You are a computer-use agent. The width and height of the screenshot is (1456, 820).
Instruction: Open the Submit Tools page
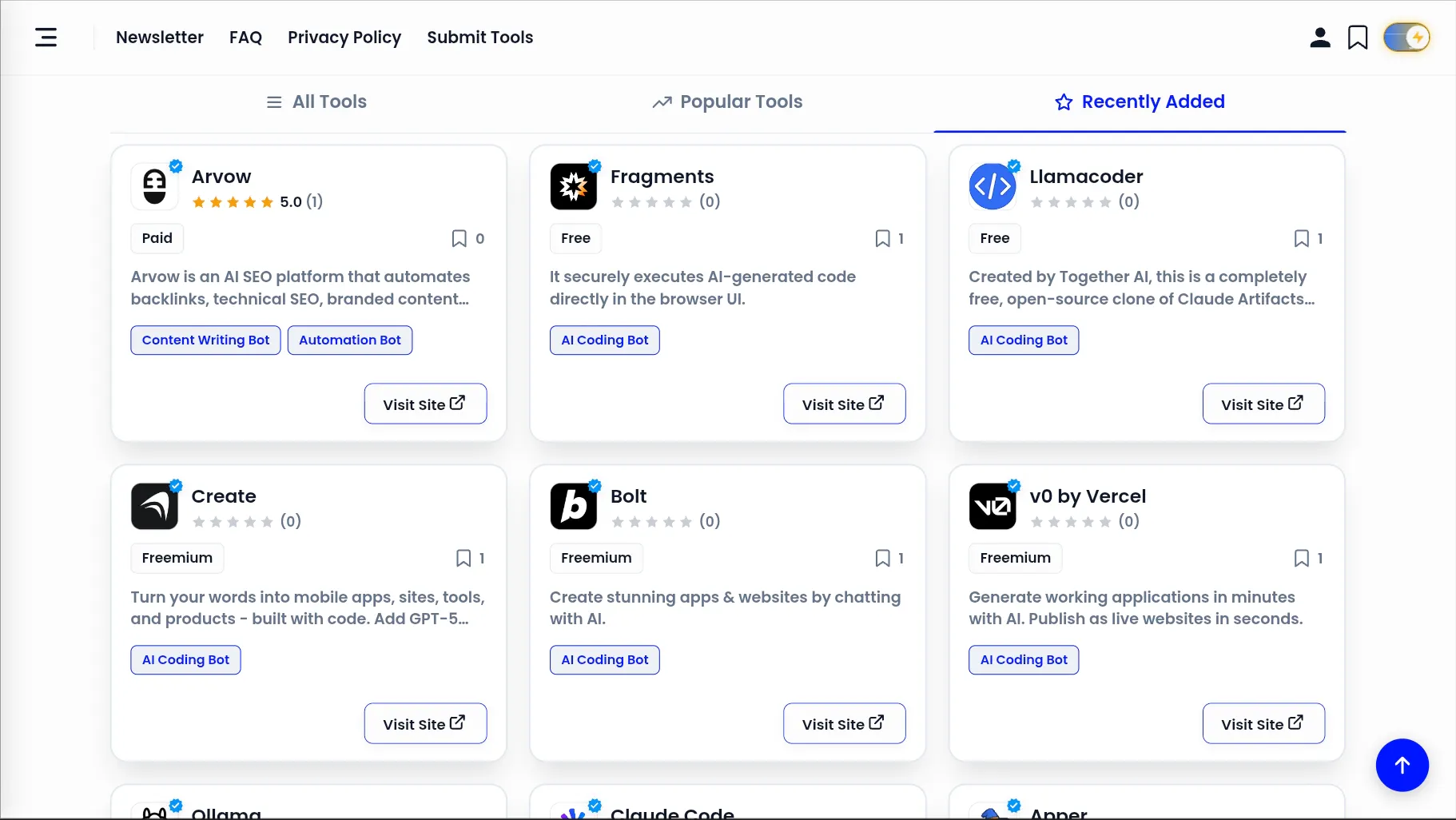480,38
